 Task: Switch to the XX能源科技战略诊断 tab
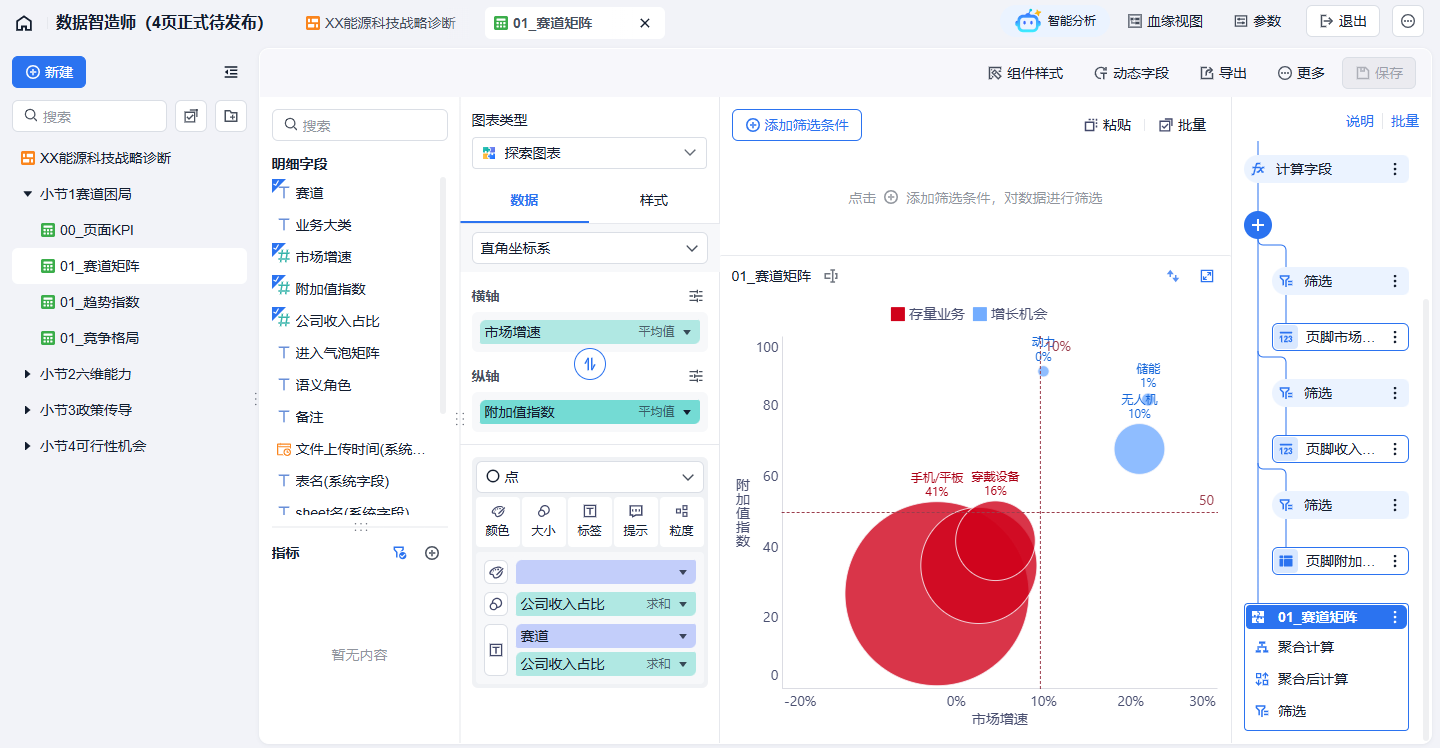coord(381,22)
